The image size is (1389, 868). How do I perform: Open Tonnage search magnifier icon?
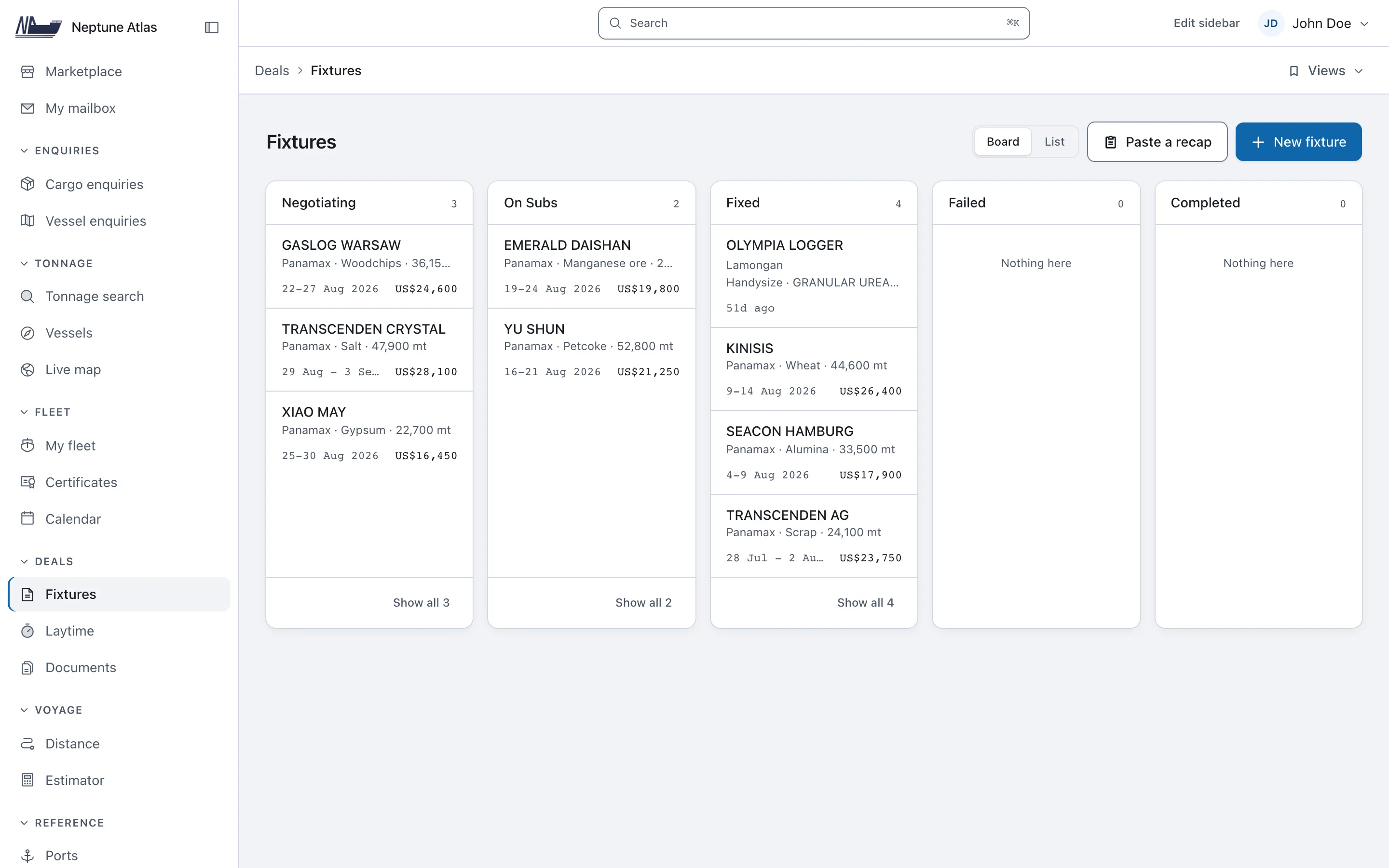27,296
